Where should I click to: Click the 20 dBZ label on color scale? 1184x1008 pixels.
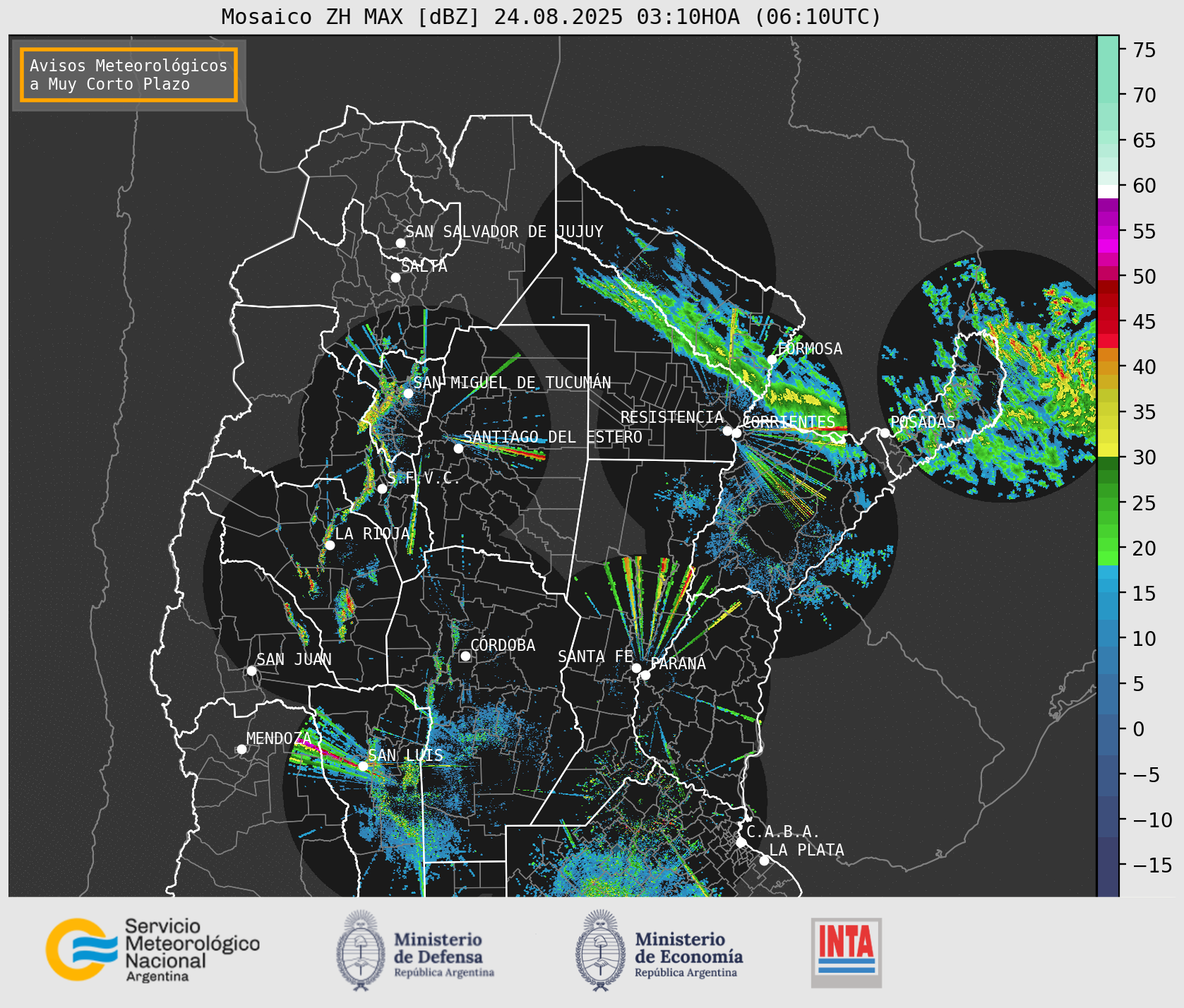(1144, 548)
